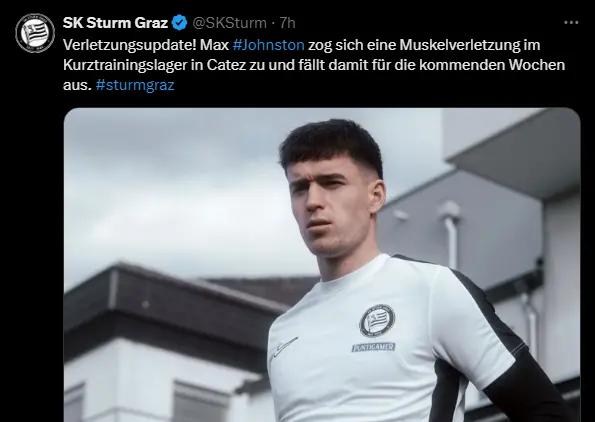Open the SK Sturm Graz profile avatar
The image size is (595, 422).
tap(35, 33)
